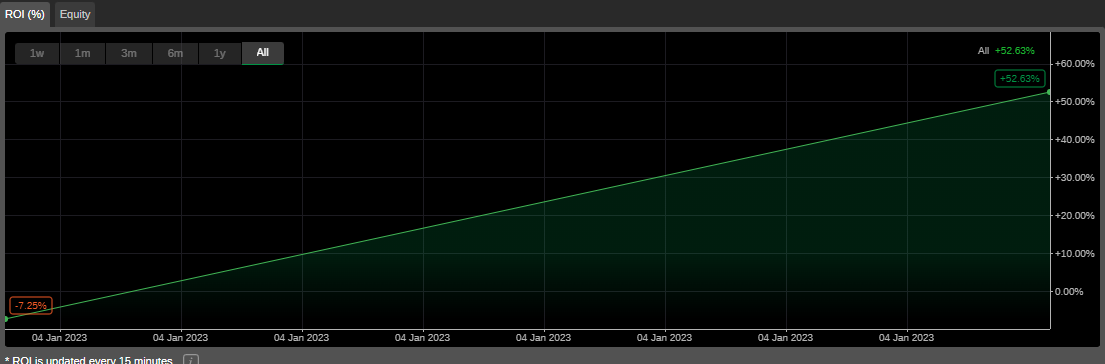Choose the 3m time range
The width and height of the screenshot is (1105, 364).
pos(128,53)
